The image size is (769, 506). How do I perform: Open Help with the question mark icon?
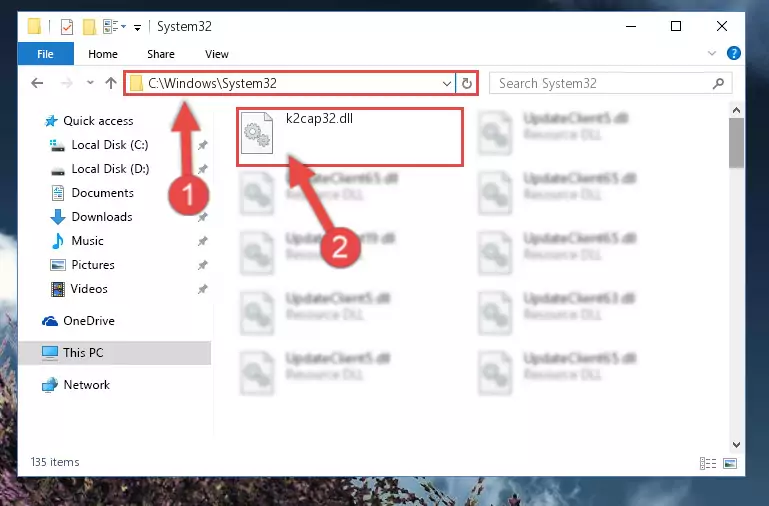coord(734,53)
